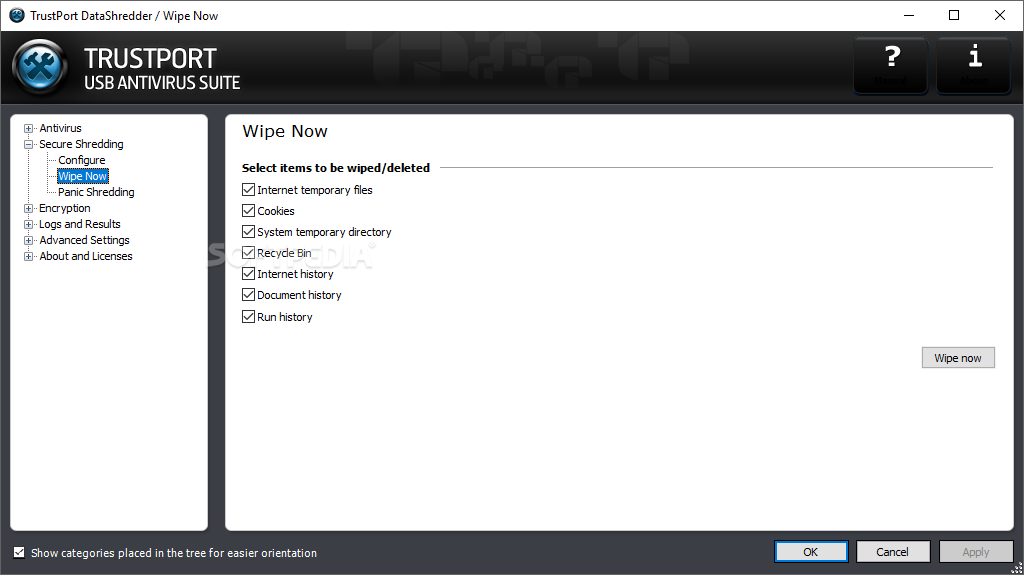Select Advanced Settings category

click(84, 240)
